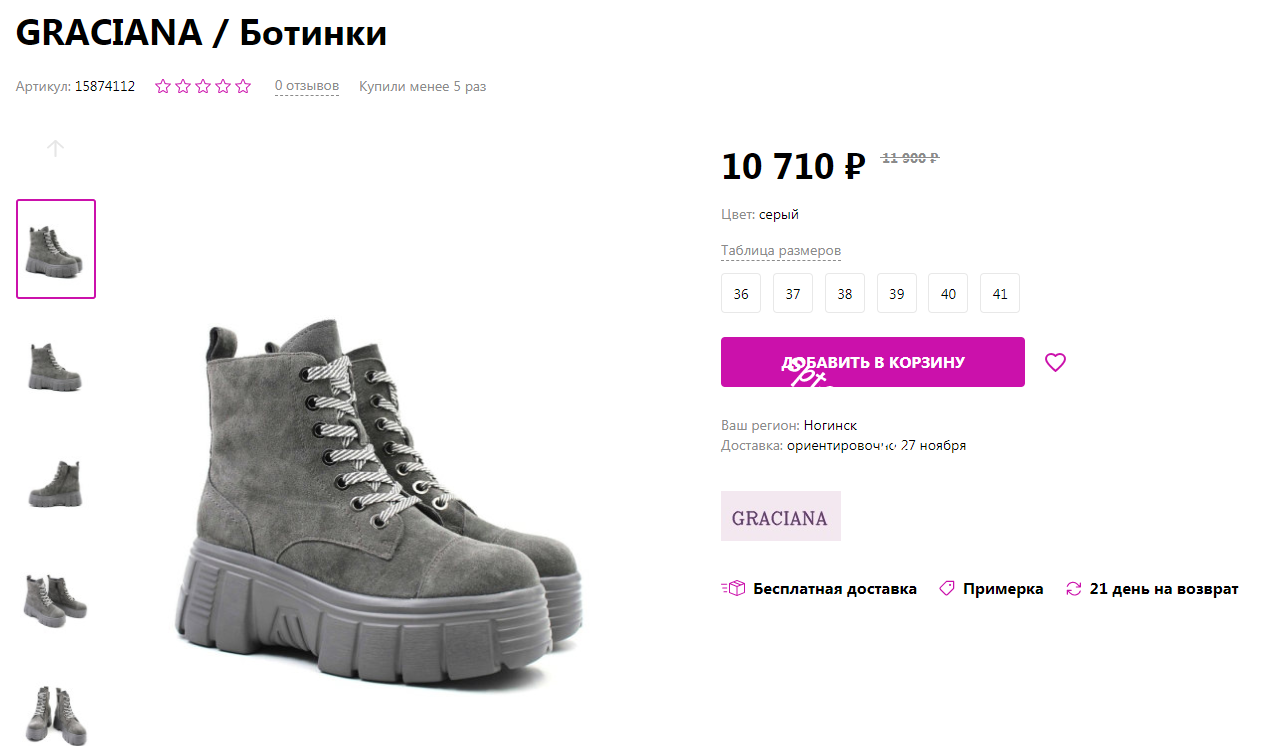This screenshot has height=746, width=1274.
Task: Open the GRACIANA brand logo
Action: 780,516
